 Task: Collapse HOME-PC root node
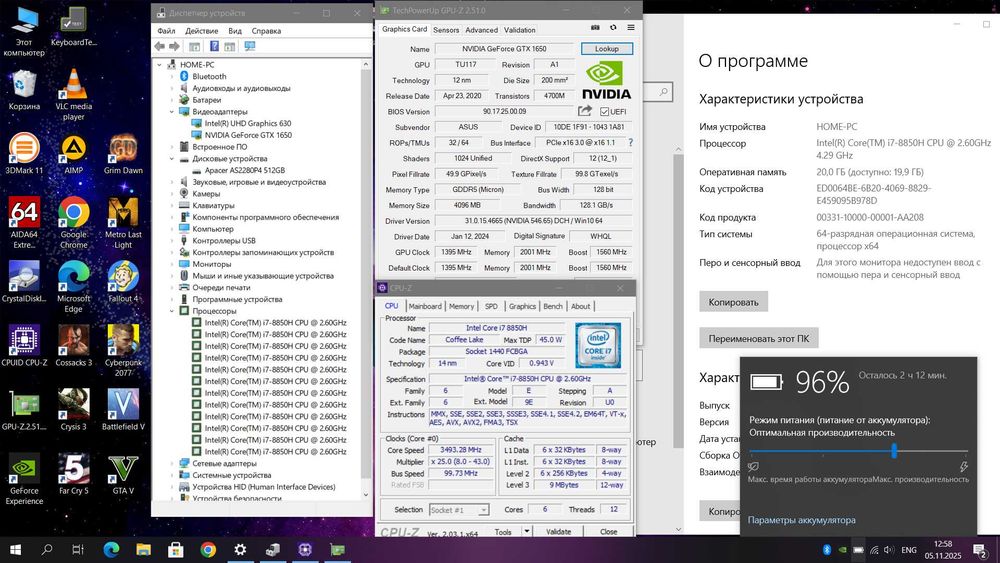[x=160, y=65]
